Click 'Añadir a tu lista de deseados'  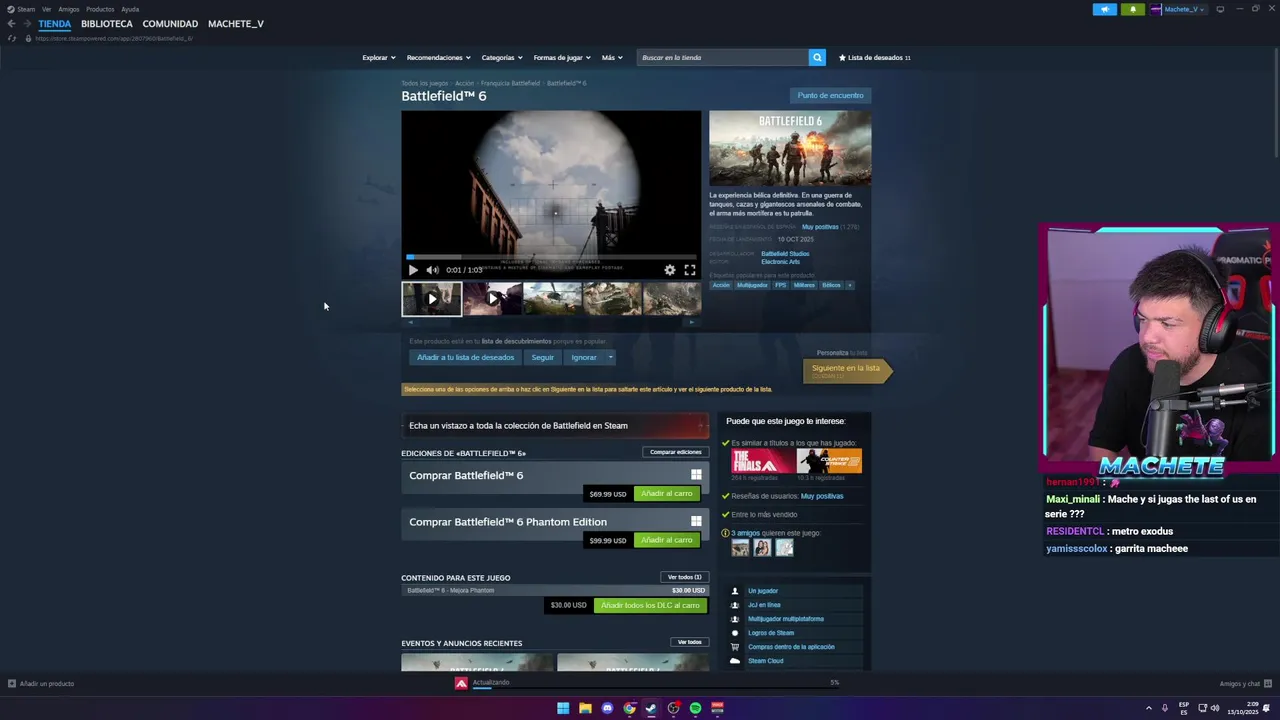click(465, 357)
